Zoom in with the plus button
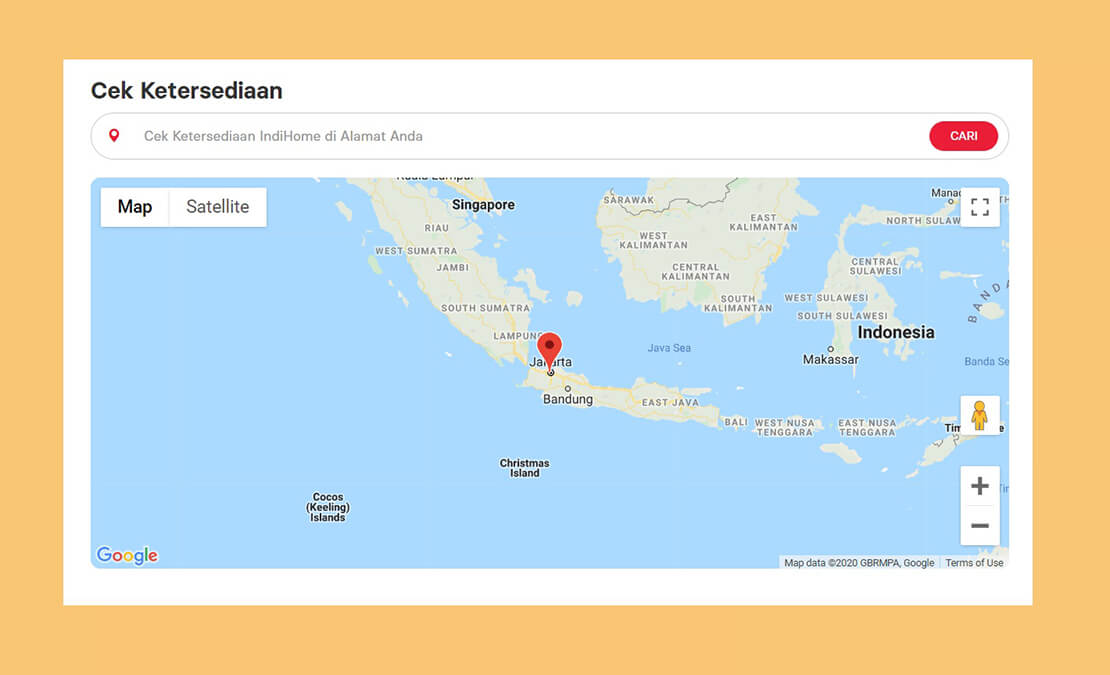 (980, 486)
